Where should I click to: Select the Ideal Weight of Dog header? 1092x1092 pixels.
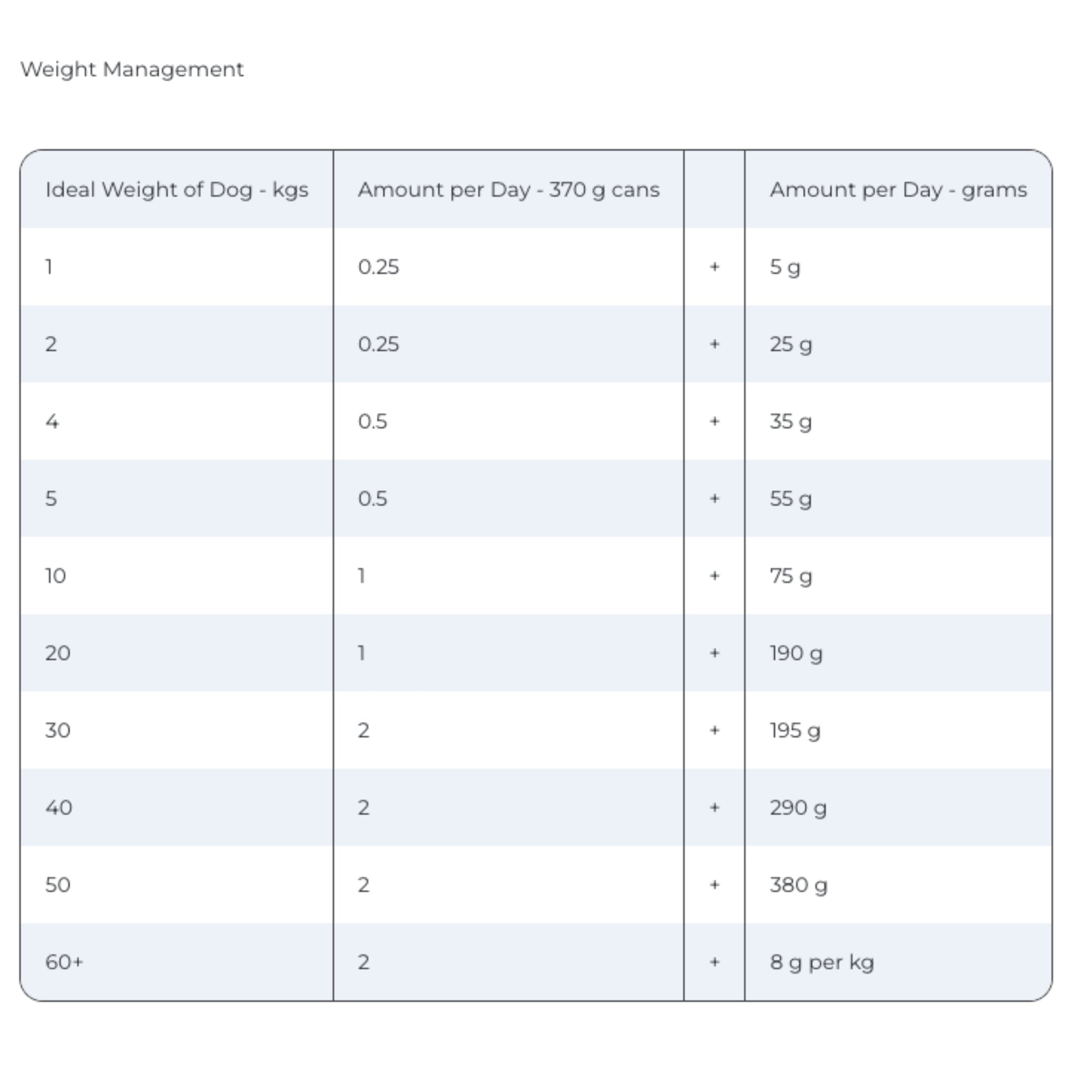177,190
